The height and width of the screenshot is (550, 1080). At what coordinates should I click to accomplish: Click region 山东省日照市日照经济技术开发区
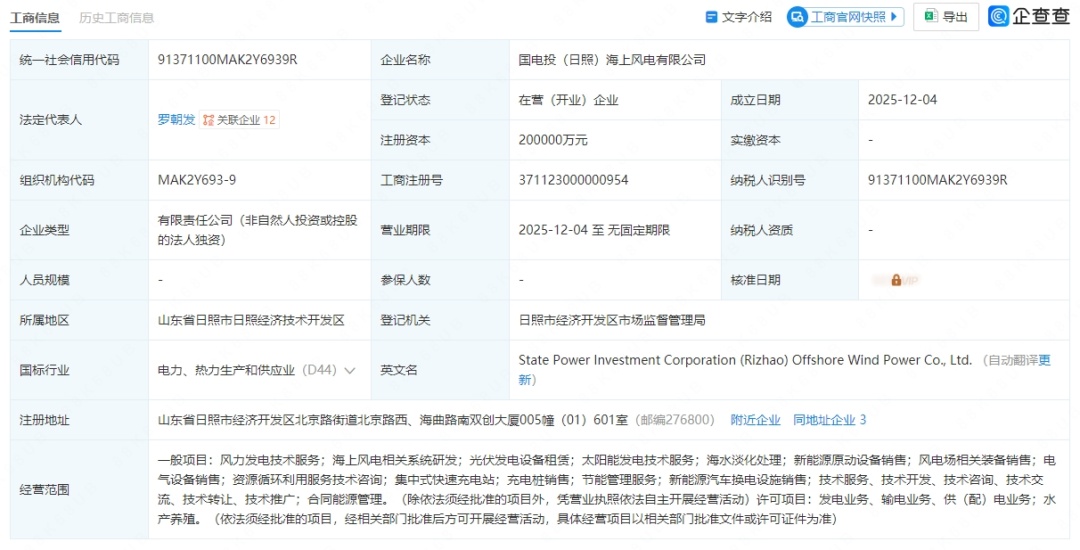tap(251, 320)
